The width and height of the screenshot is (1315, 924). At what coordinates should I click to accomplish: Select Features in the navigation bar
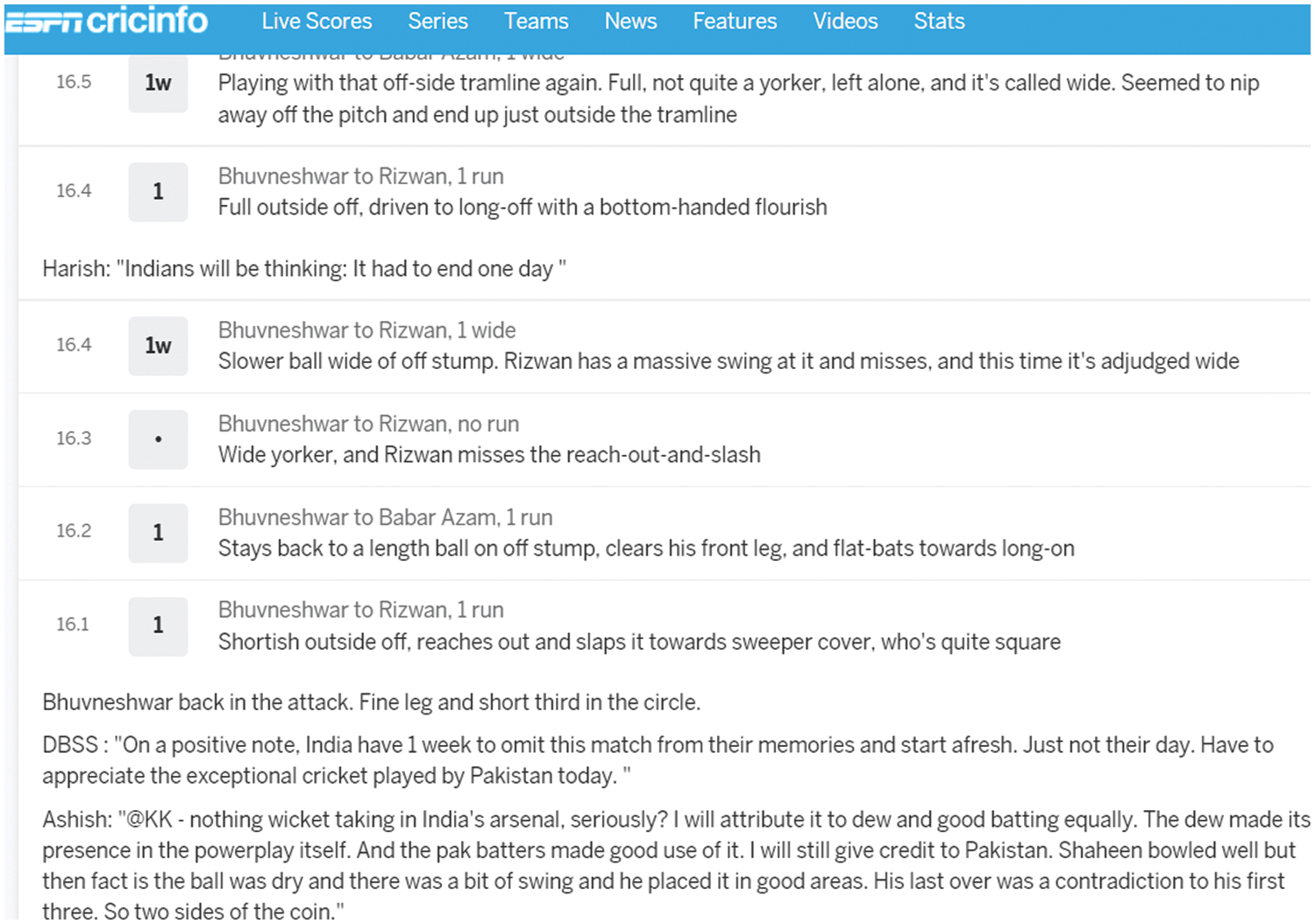click(x=735, y=21)
